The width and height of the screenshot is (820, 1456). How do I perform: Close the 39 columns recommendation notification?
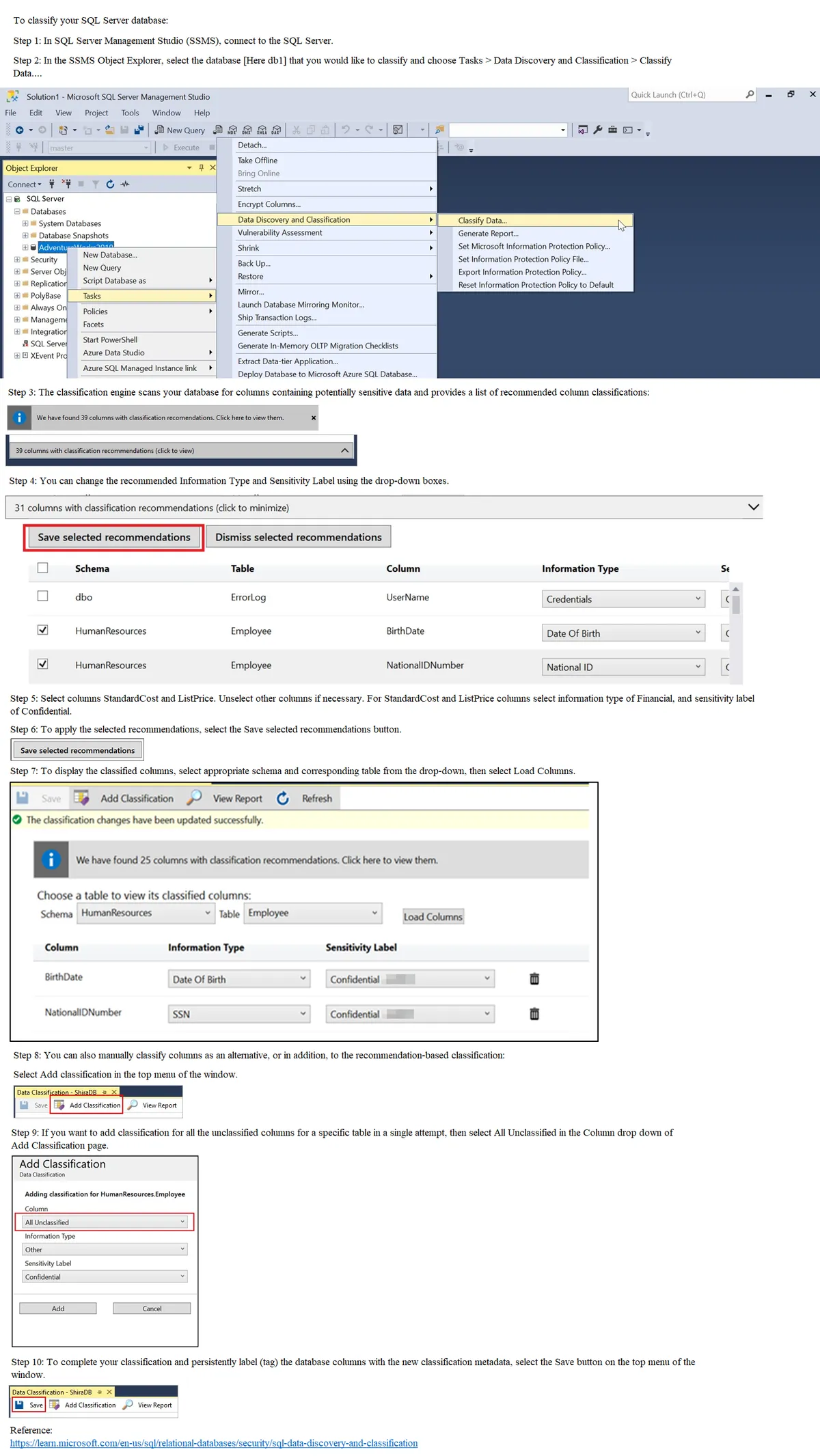point(314,417)
